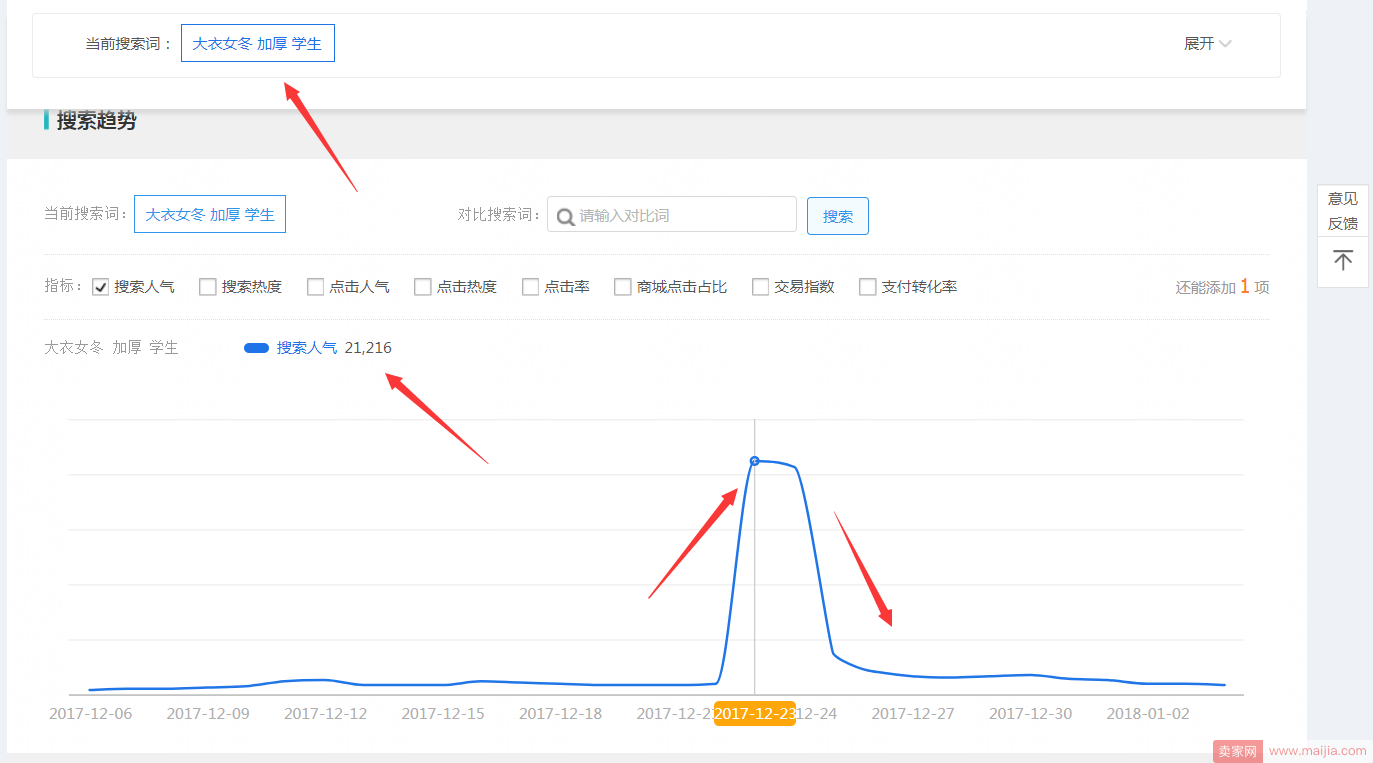Click the back-to-top arrow icon
1373x763 pixels.
pos(1343,261)
